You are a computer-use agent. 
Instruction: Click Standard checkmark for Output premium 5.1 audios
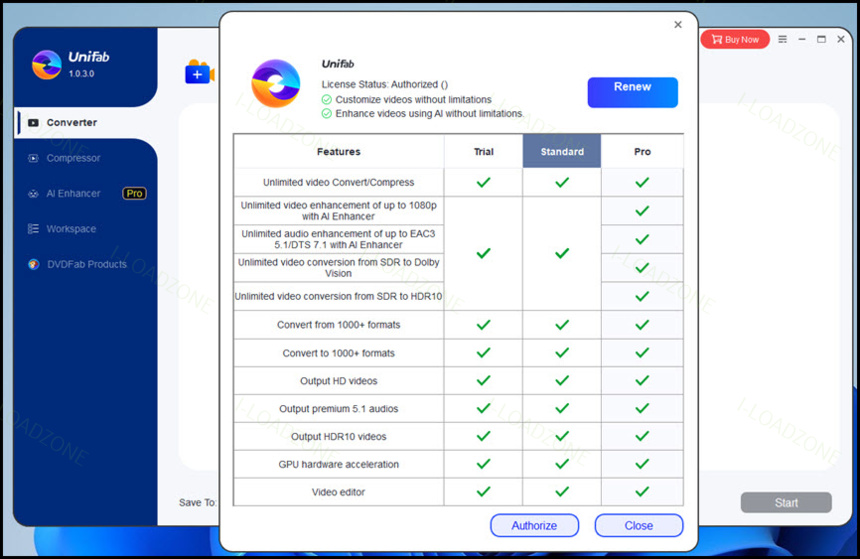point(562,408)
